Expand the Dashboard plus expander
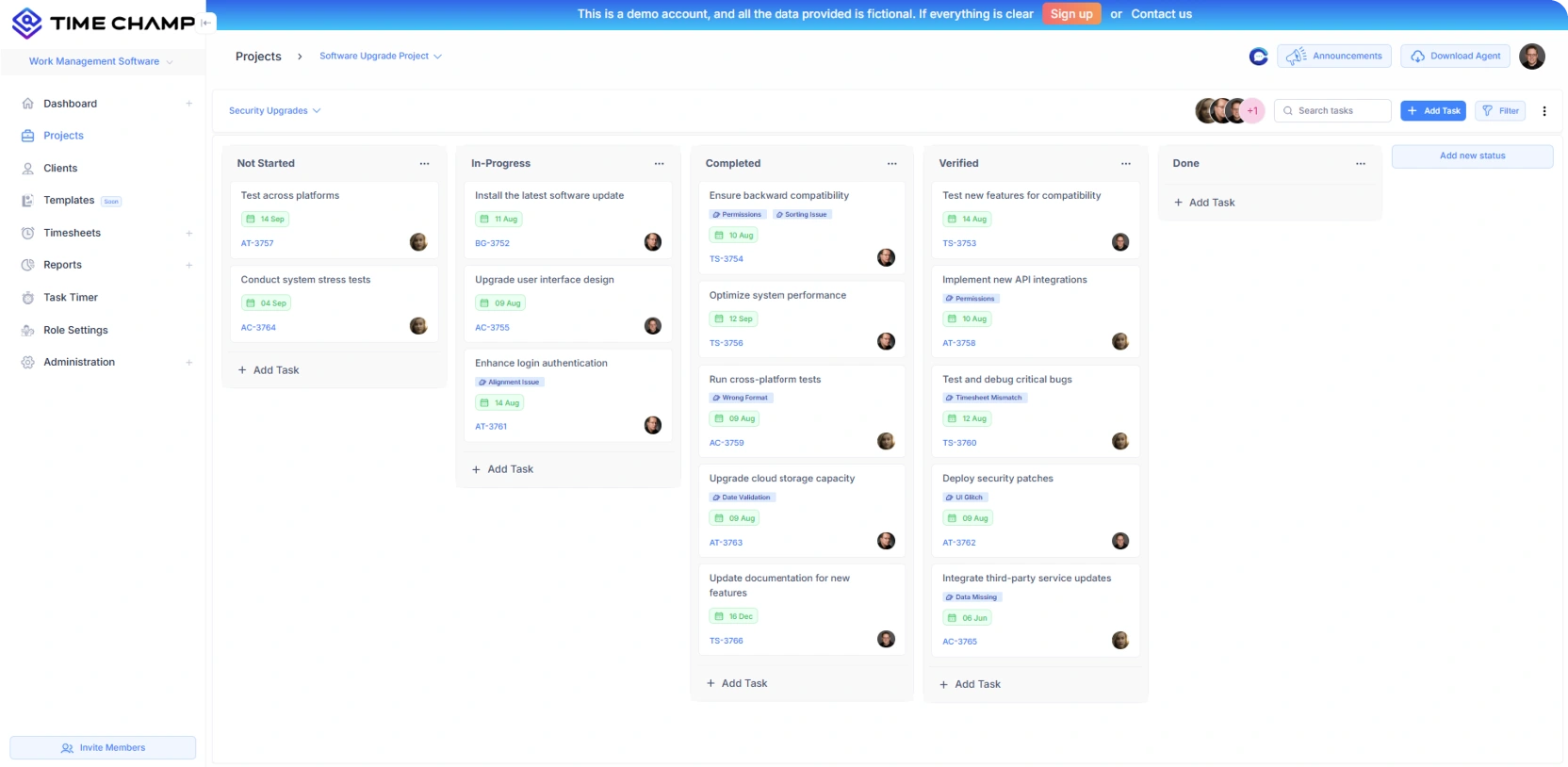 pos(189,104)
